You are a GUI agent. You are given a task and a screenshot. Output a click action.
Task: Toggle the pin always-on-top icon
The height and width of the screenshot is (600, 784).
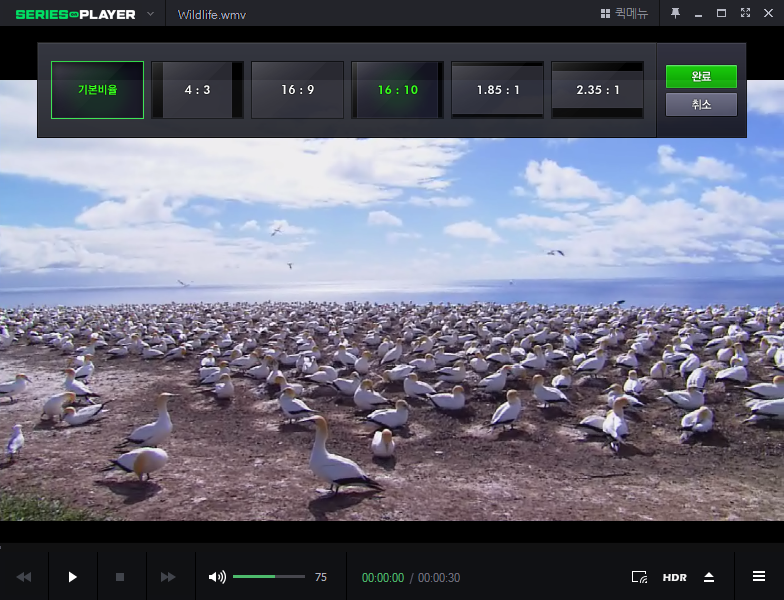[x=675, y=14]
